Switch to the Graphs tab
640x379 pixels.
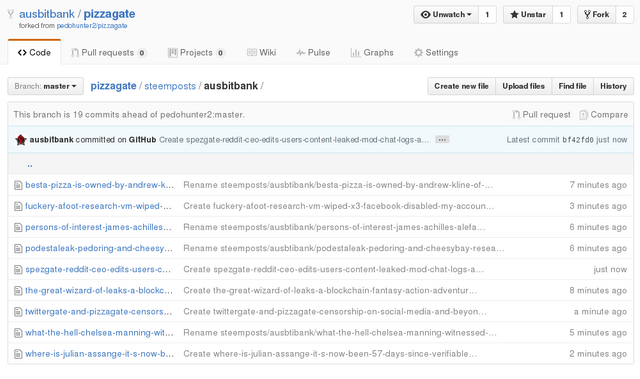(x=372, y=53)
